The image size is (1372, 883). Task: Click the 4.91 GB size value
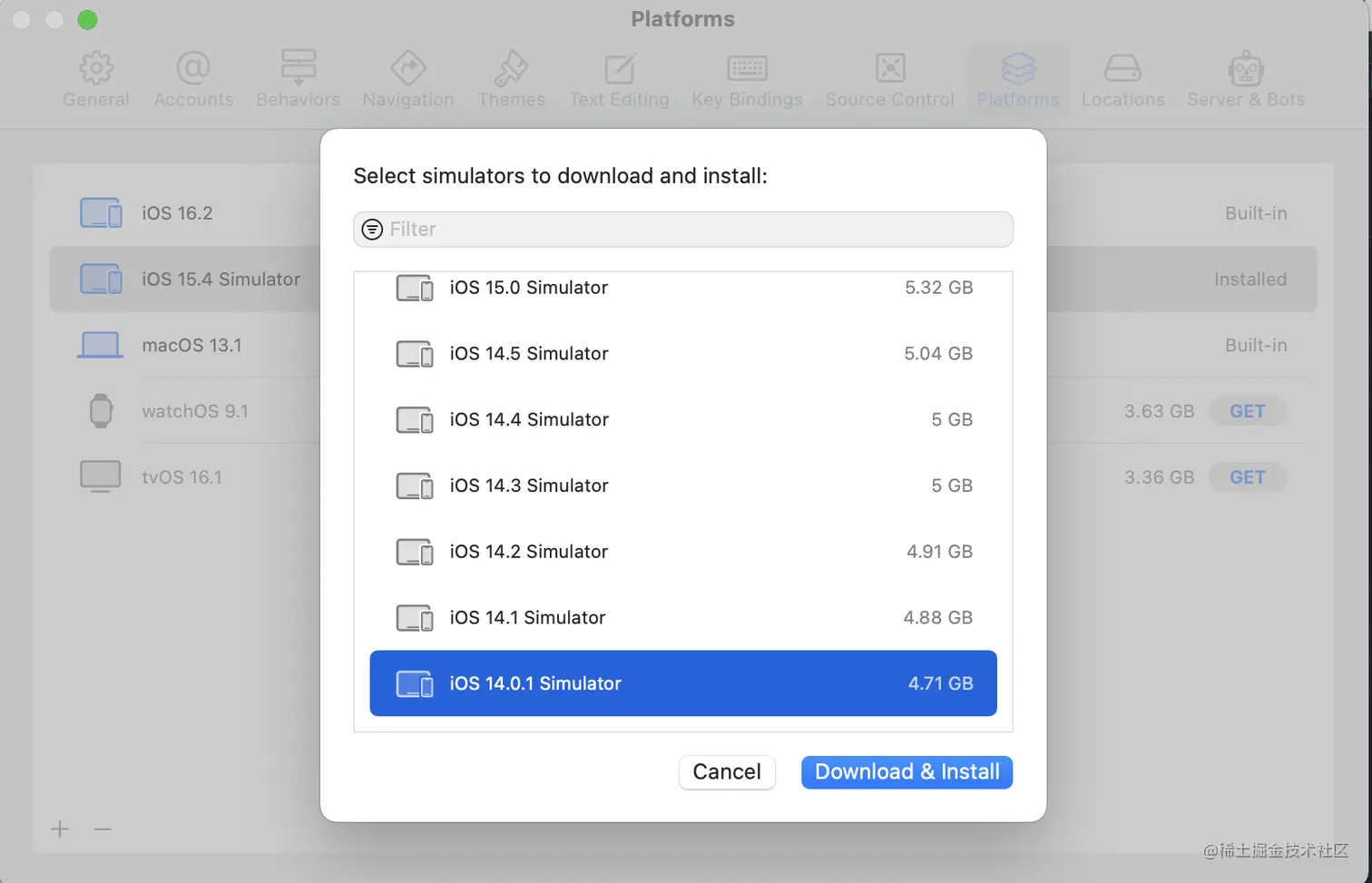[x=939, y=552]
